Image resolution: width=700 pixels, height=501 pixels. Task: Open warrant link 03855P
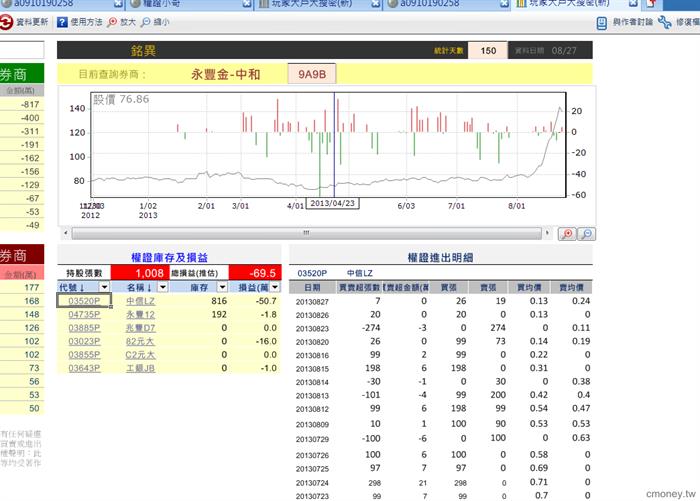[x=84, y=355]
